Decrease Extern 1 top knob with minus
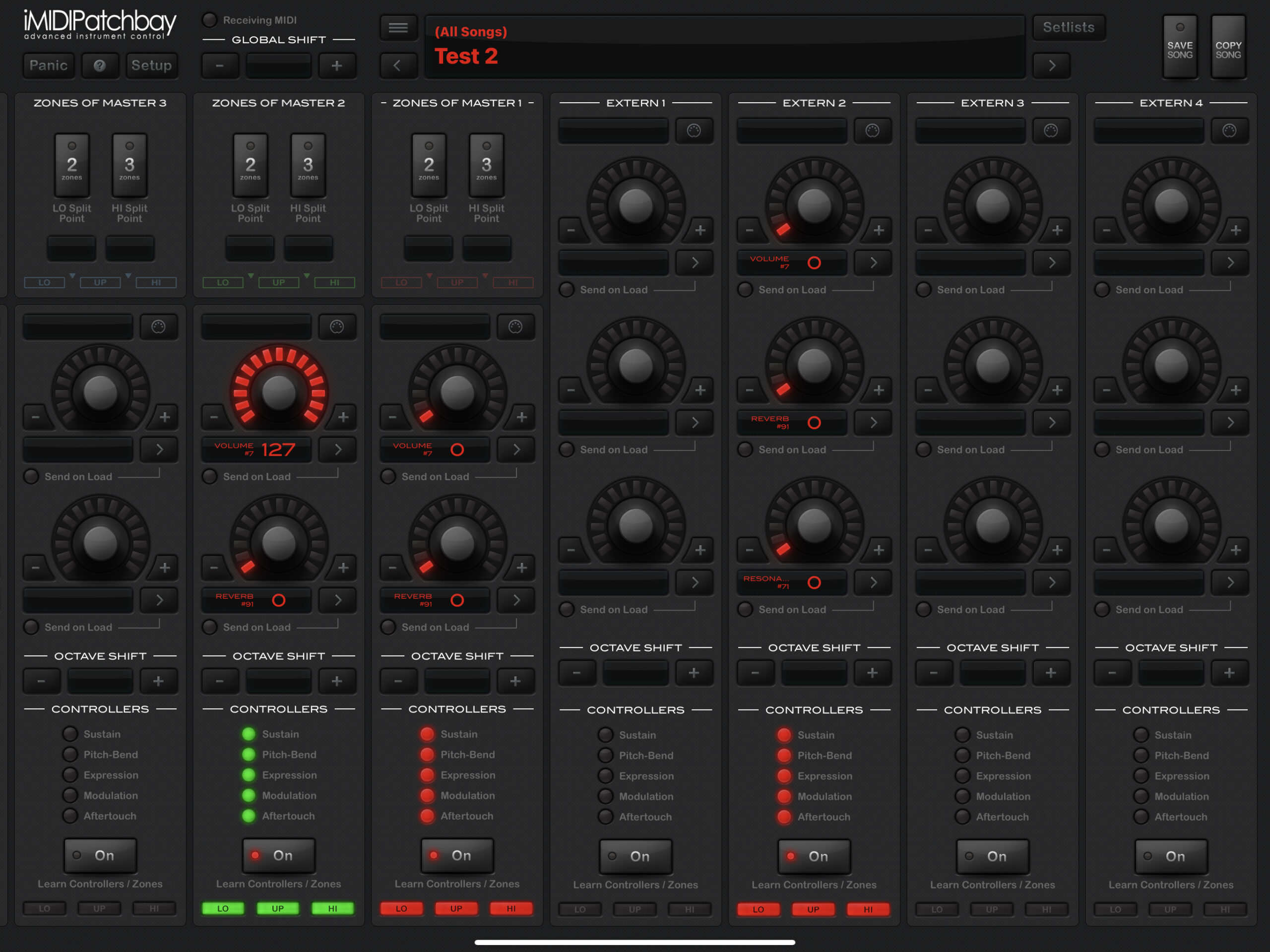Image resolution: width=1270 pixels, height=952 pixels. coord(571,230)
